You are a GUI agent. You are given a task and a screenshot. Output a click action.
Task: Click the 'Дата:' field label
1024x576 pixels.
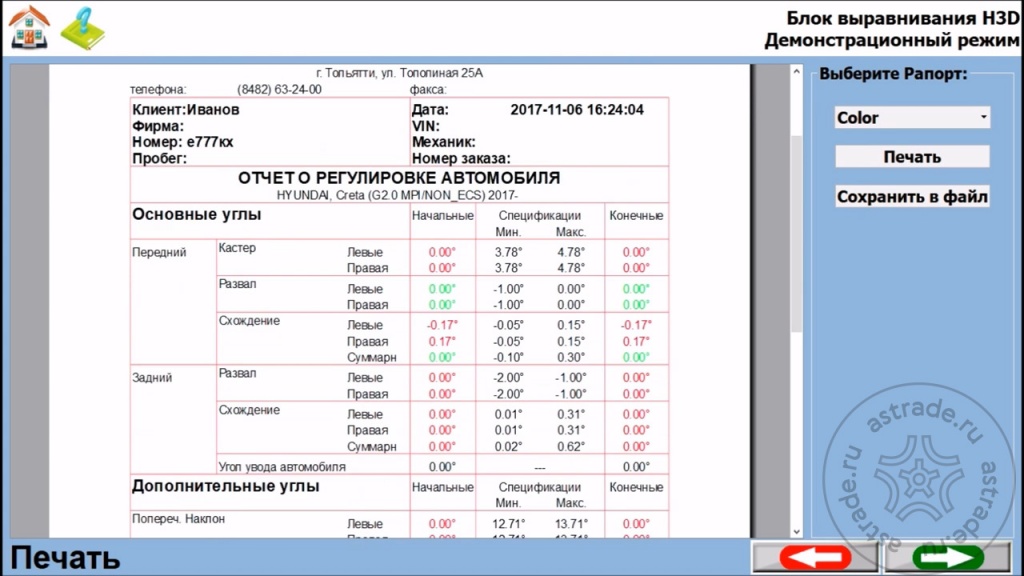click(430, 110)
